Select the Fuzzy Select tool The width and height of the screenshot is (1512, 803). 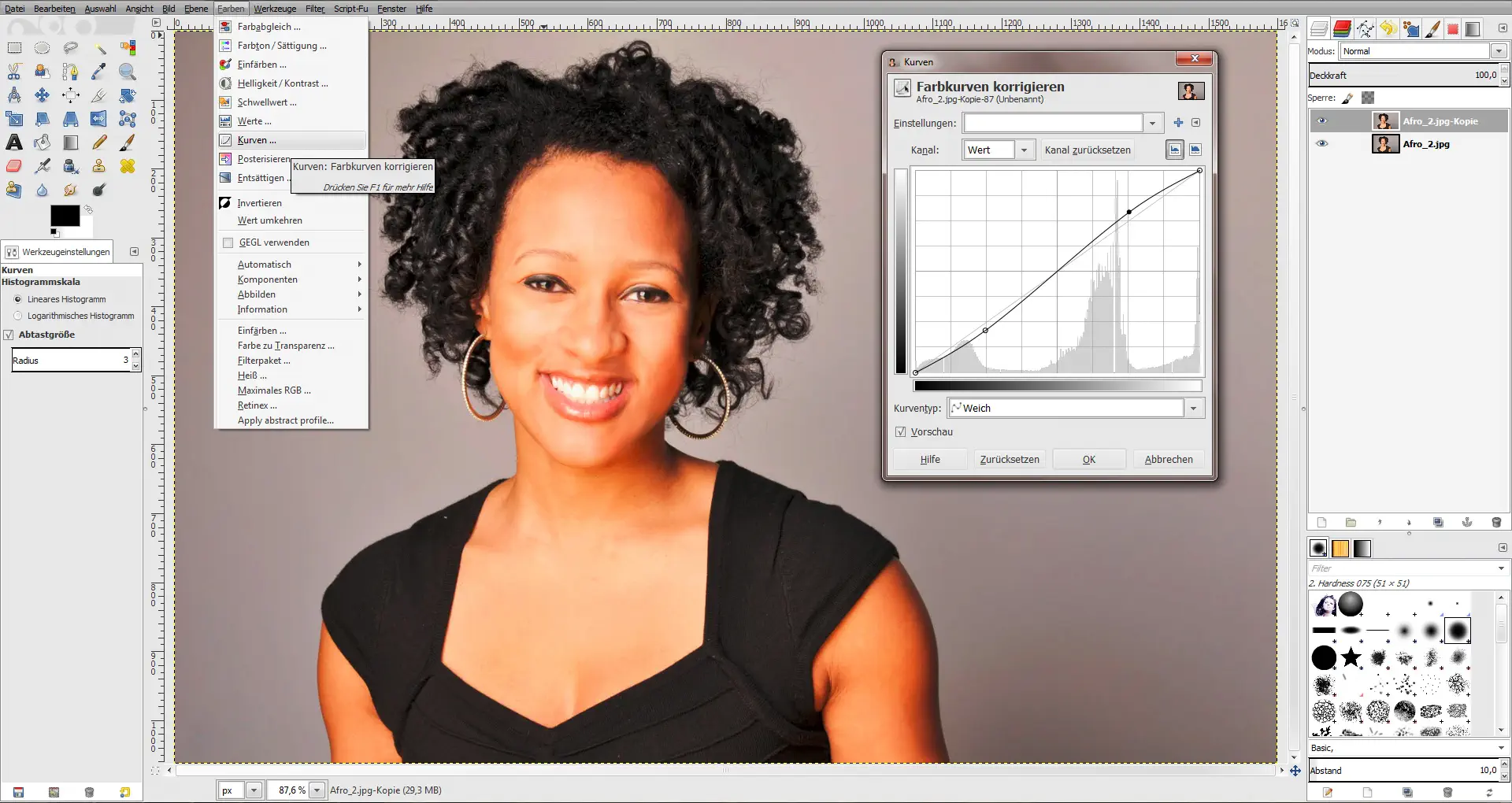(x=99, y=47)
